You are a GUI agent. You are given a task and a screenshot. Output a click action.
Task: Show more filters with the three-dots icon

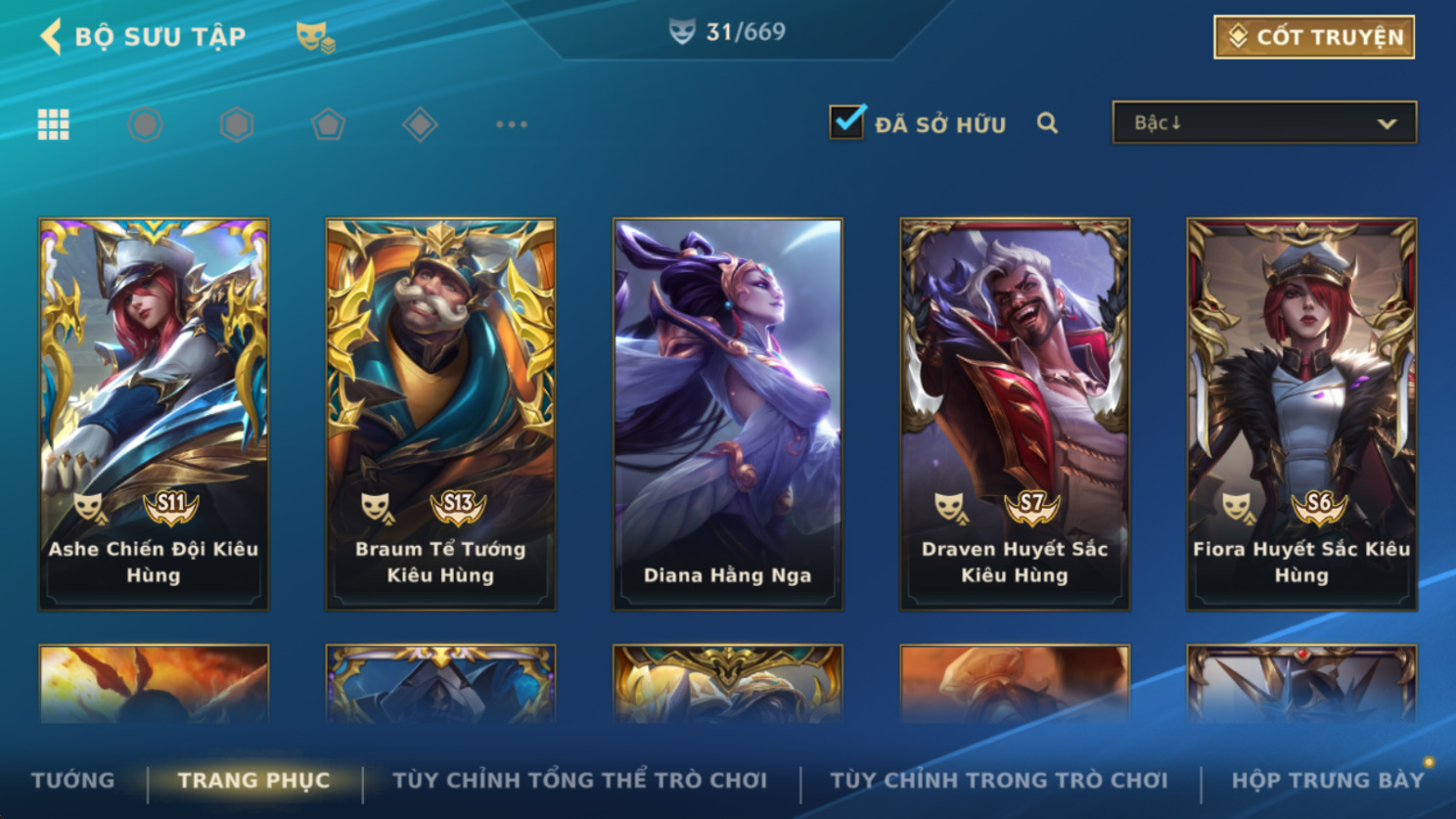pyautogui.click(x=511, y=124)
